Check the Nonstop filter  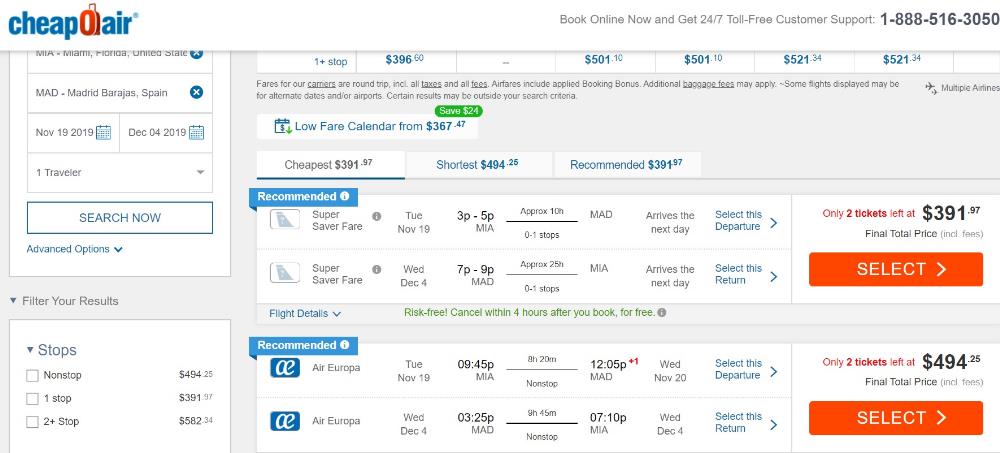point(33,376)
